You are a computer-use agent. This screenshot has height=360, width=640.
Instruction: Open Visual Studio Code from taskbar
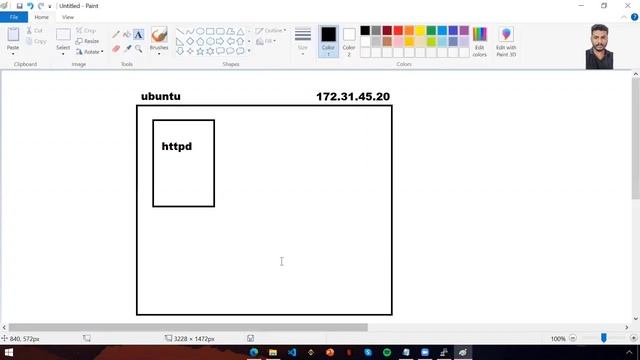tap(292, 353)
